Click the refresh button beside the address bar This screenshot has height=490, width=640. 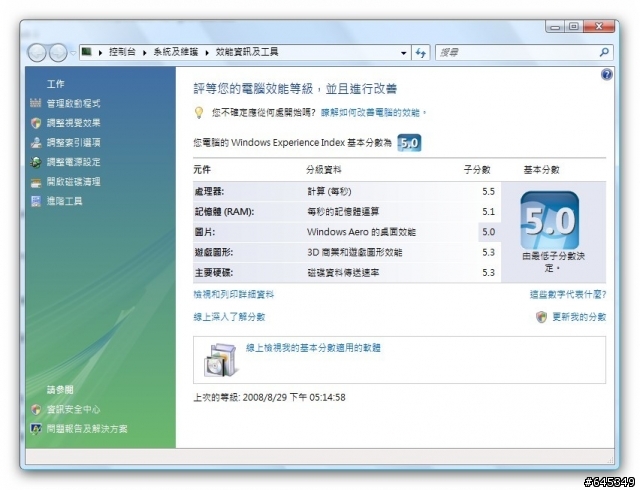click(420, 53)
